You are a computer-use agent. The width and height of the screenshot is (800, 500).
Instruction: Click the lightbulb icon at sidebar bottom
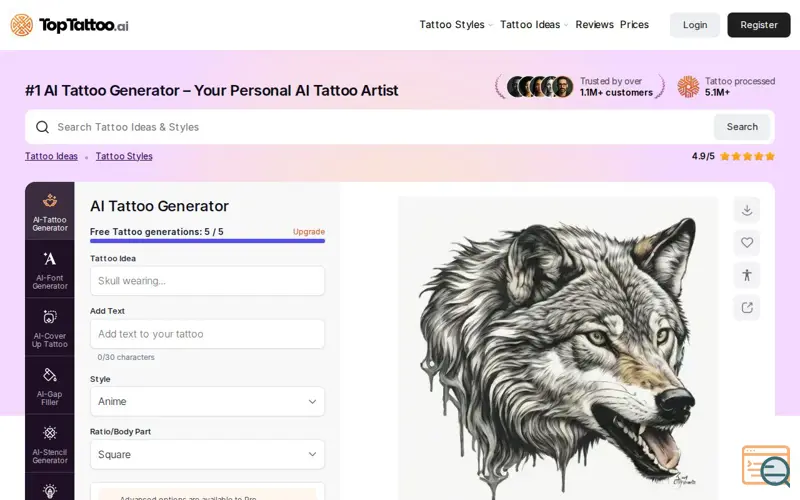coord(49,491)
